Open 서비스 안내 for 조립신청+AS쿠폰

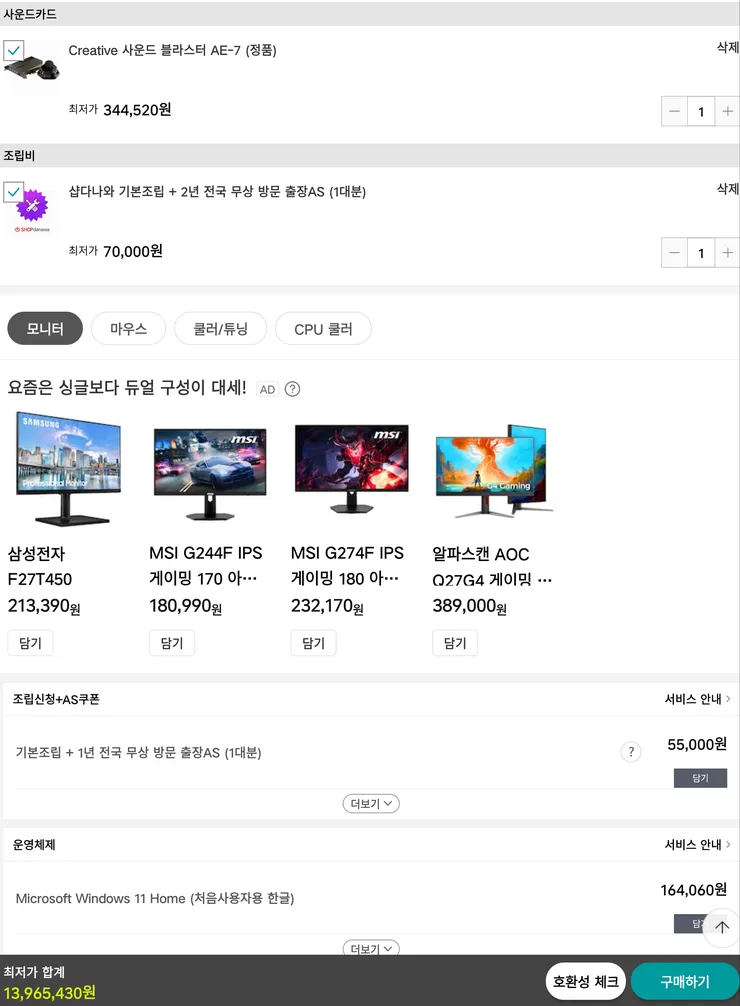(x=697, y=699)
